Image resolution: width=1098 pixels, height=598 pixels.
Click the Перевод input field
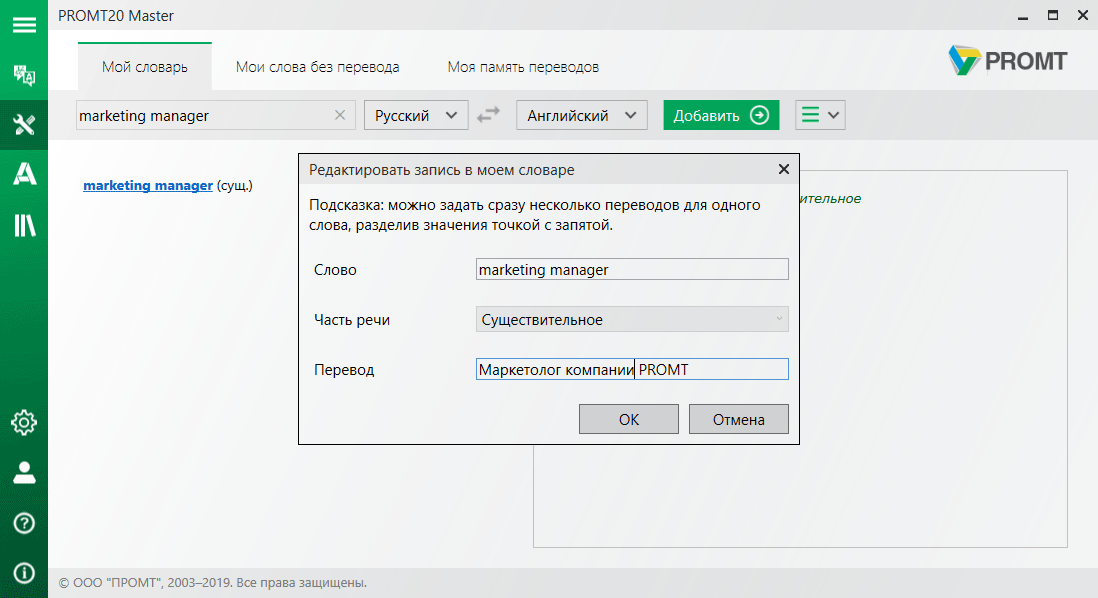click(x=632, y=369)
